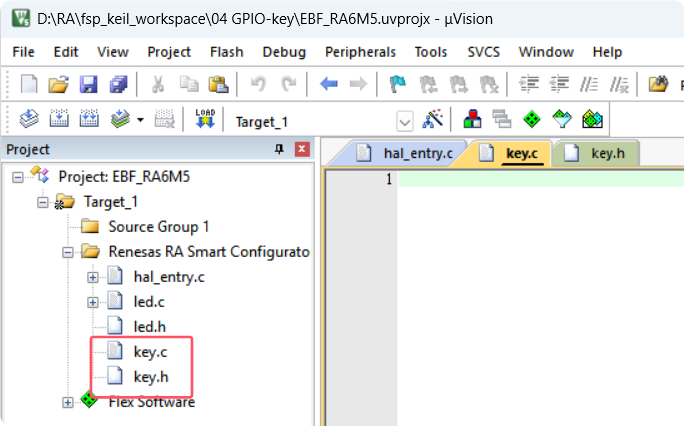Click the Undo arrow icon

click(258, 84)
